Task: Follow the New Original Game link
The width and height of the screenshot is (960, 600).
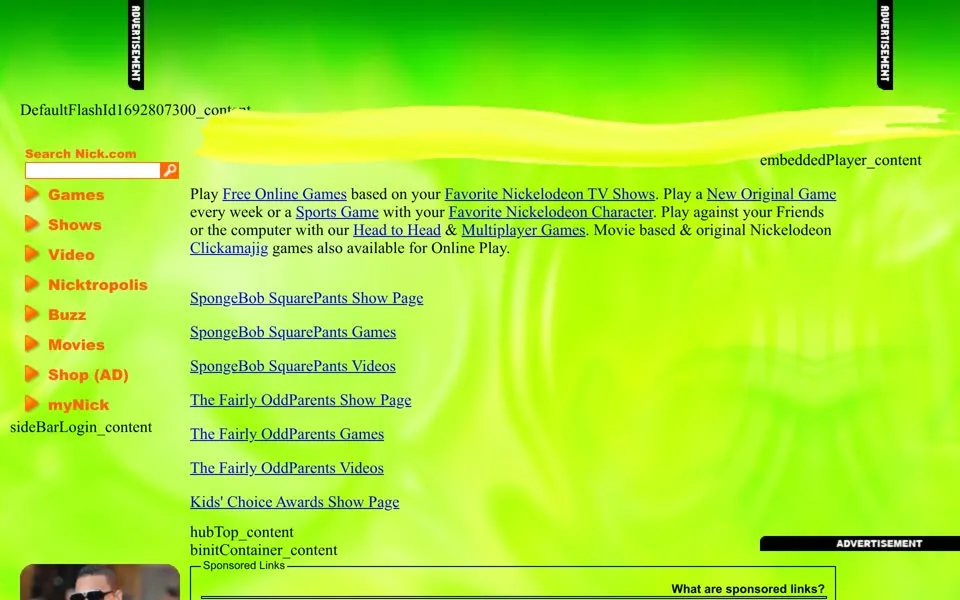Action: [x=771, y=194]
